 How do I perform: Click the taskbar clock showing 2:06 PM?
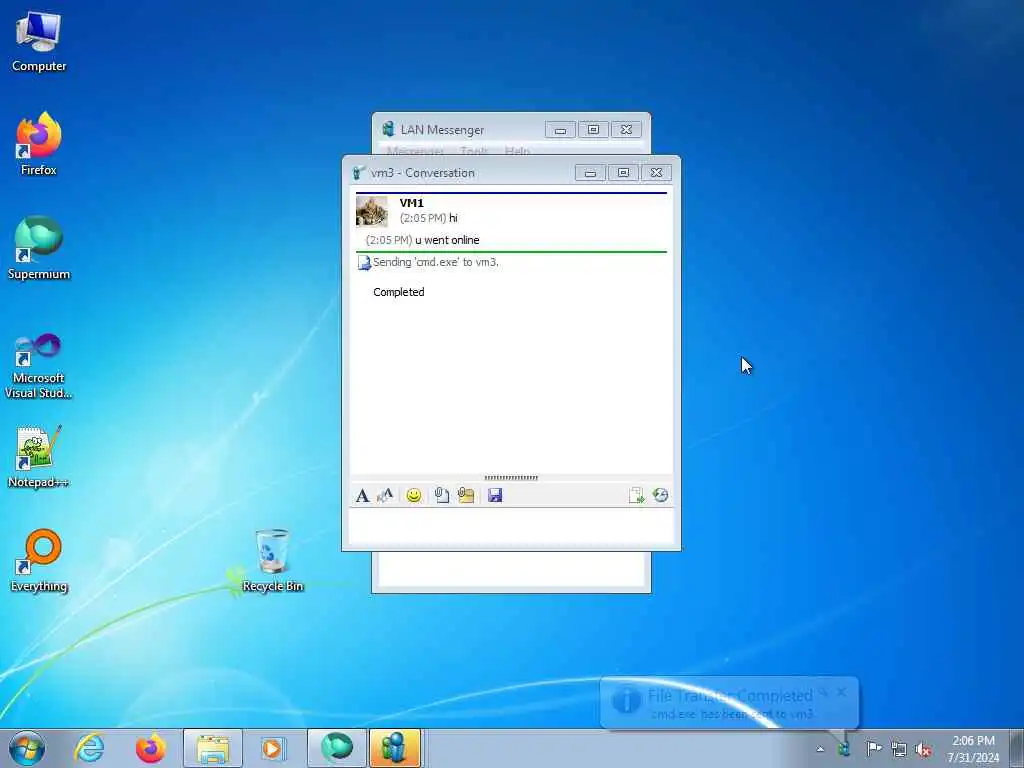coord(973,748)
